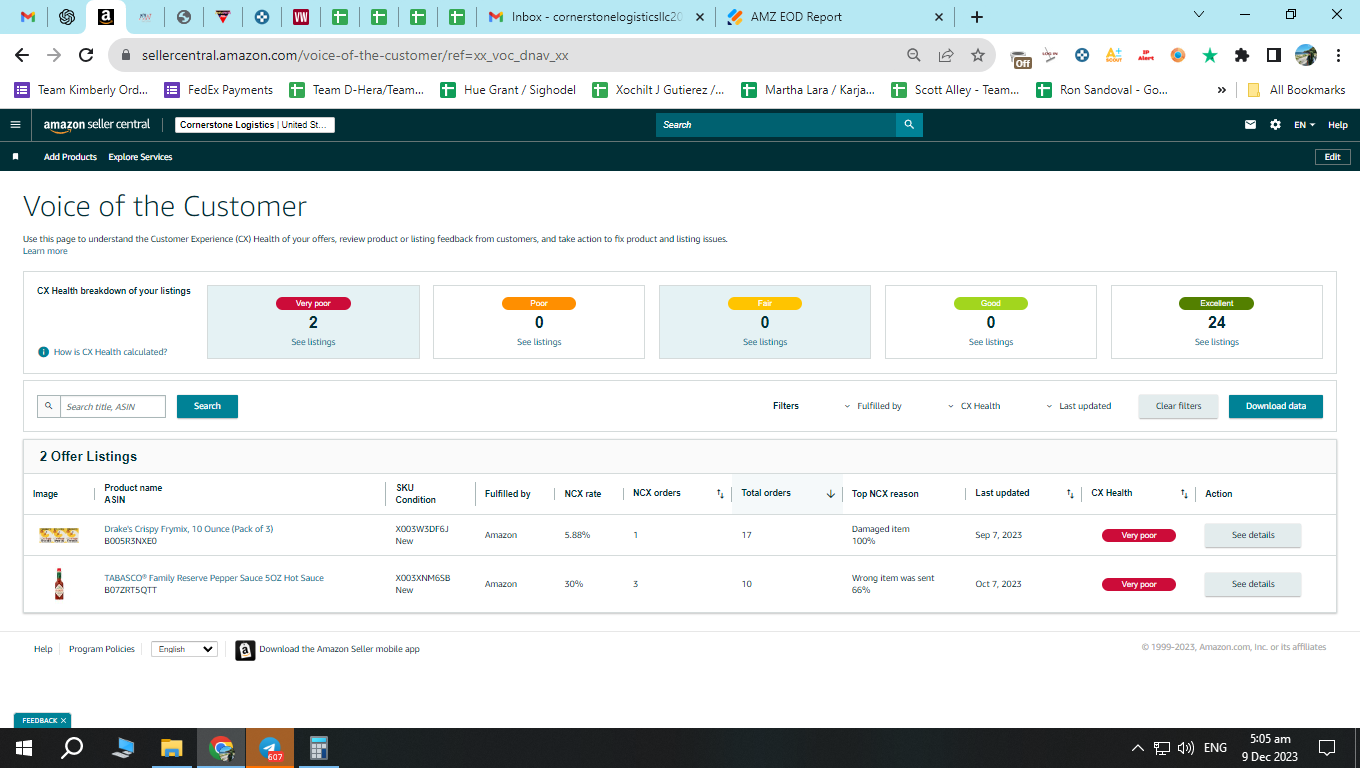Viewport: 1360px width, 768px height.
Task: Open the settings gear in Seller Central
Action: point(1275,125)
